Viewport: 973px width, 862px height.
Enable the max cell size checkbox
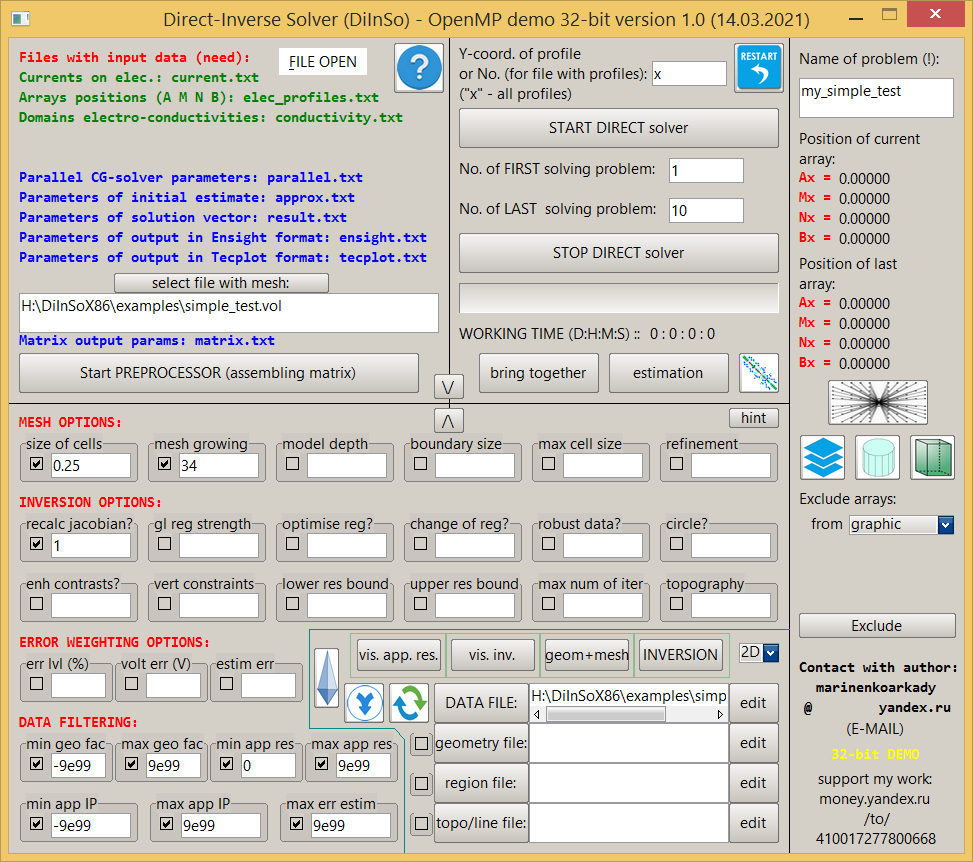coord(549,464)
